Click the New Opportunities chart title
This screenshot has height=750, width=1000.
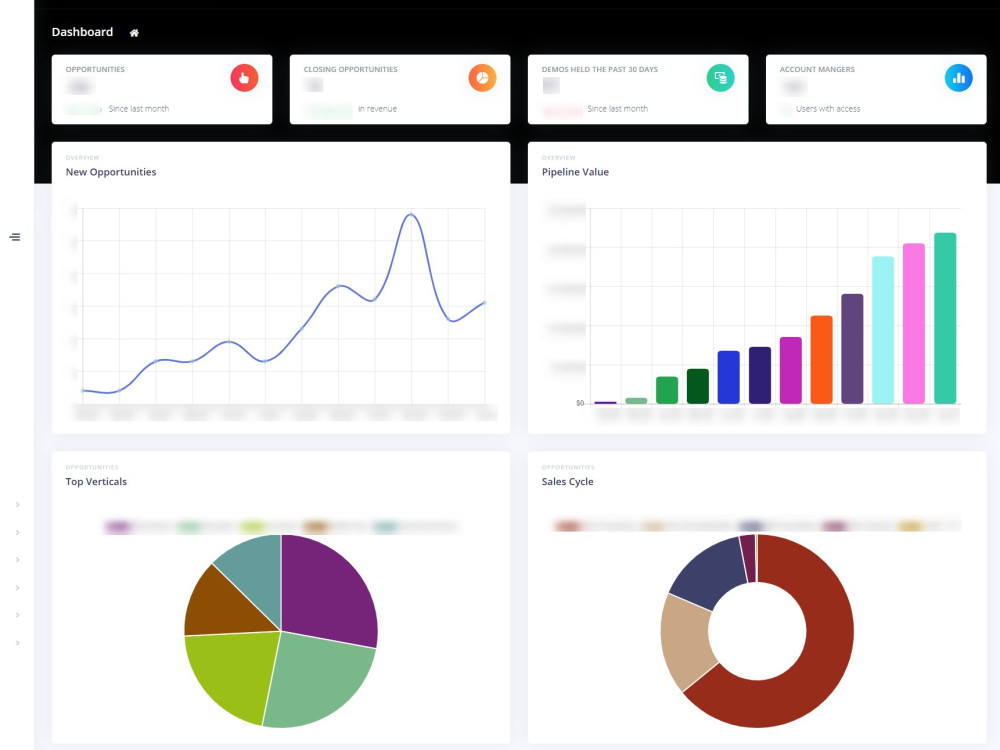click(111, 172)
